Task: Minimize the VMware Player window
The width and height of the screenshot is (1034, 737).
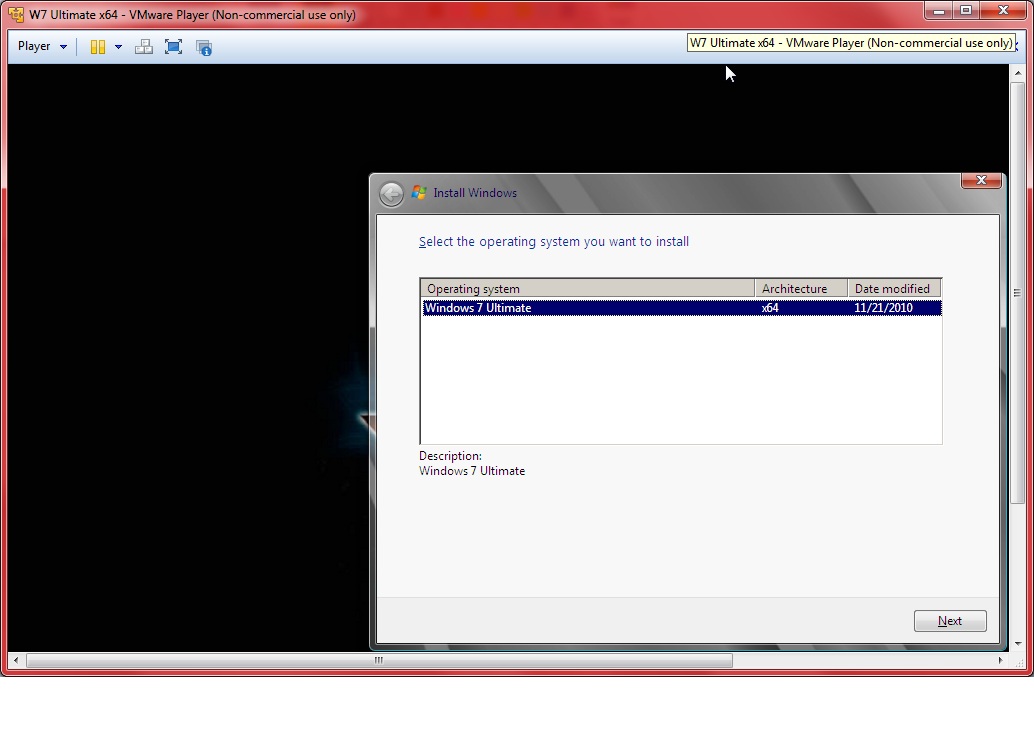Action: pyautogui.click(x=938, y=11)
